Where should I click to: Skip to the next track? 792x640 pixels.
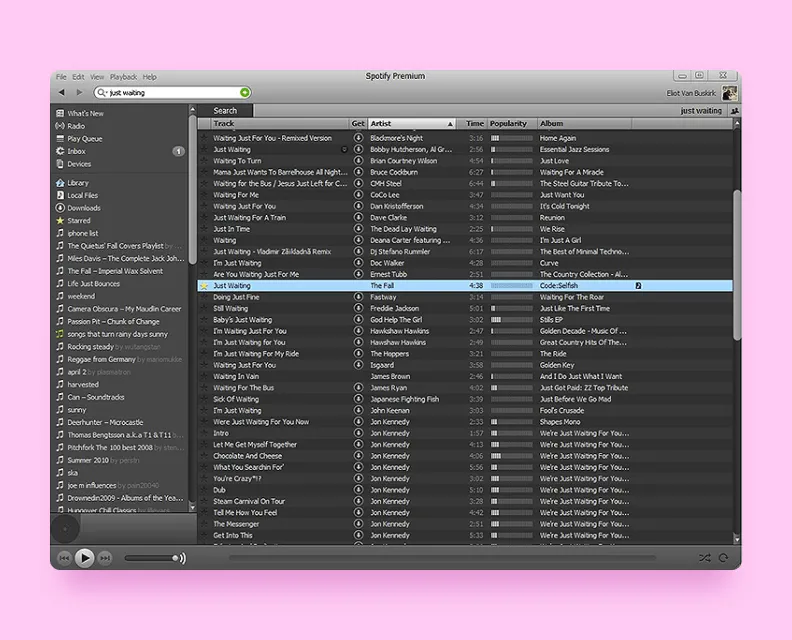point(105,558)
